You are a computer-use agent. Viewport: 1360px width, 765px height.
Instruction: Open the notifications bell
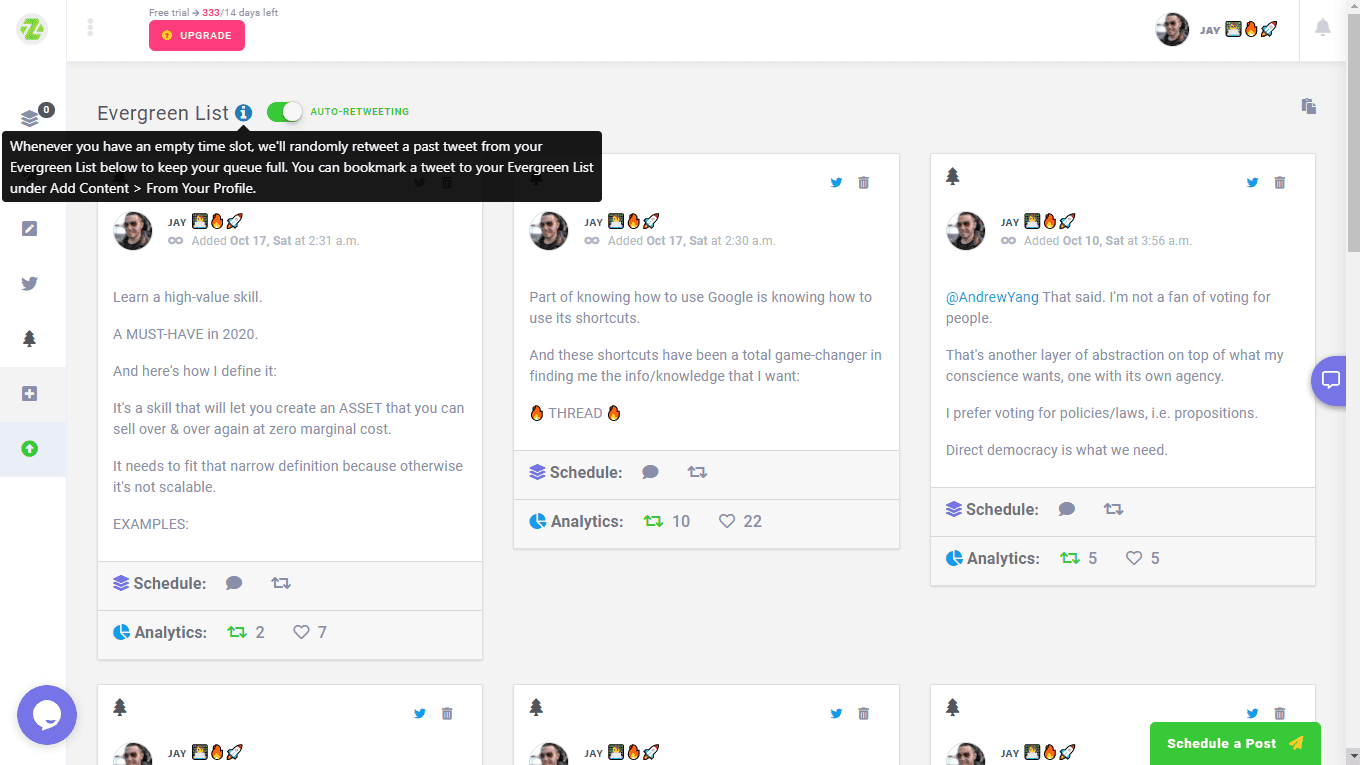[1322, 28]
